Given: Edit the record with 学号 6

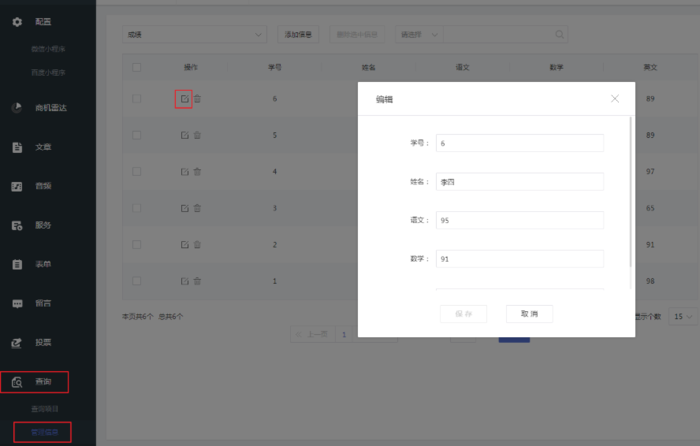Looking at the screenshot, I should [184, 99].
